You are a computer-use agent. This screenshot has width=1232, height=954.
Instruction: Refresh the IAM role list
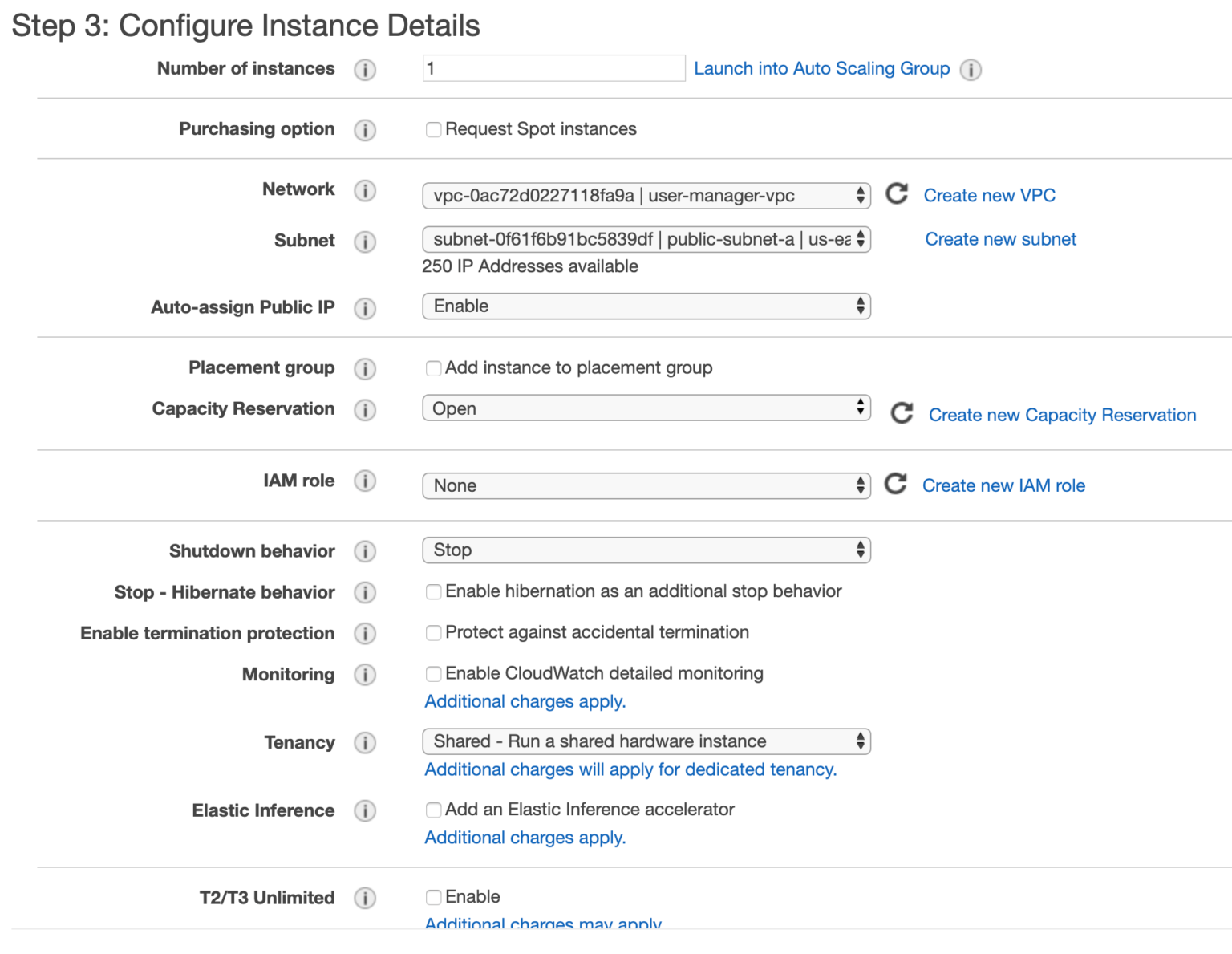click(895, 484)
